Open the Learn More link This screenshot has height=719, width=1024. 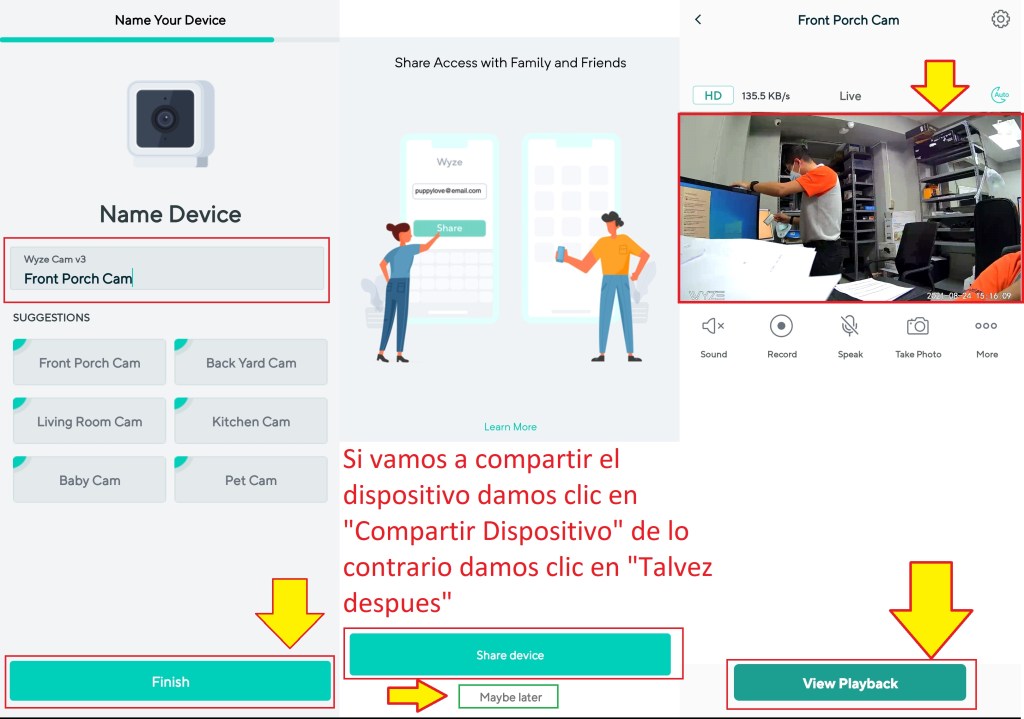(510, 427)
